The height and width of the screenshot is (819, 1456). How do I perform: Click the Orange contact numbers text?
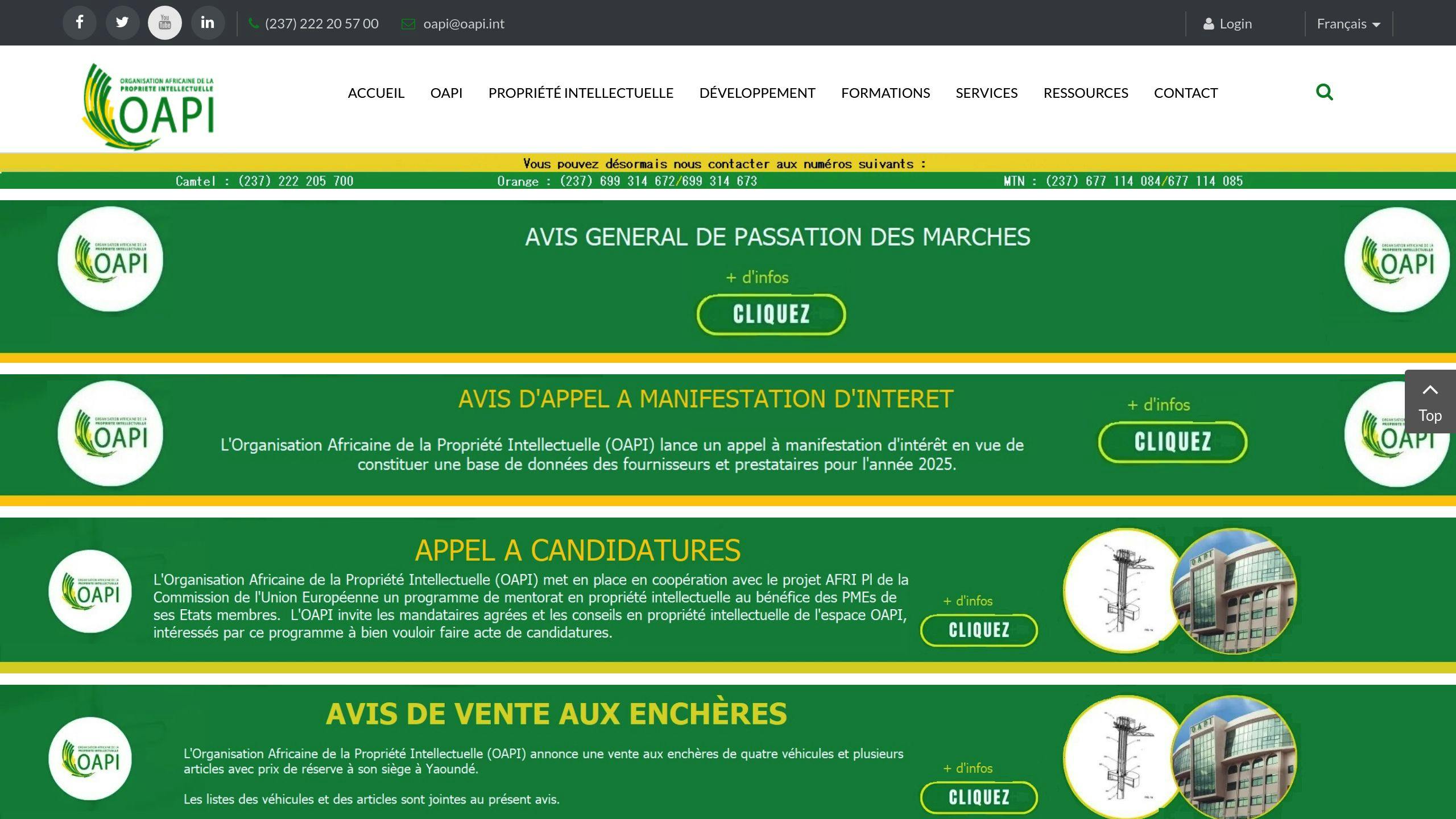tap(627, 181)
